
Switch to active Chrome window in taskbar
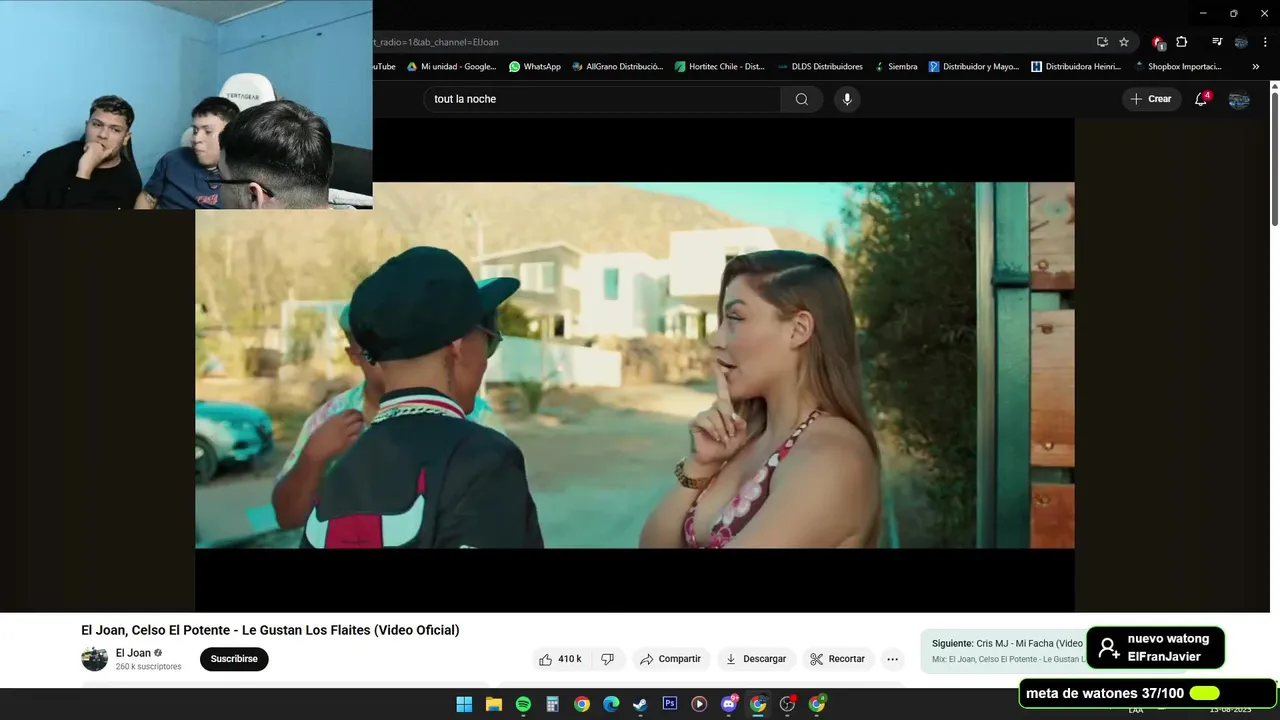(x=758, y=704)
